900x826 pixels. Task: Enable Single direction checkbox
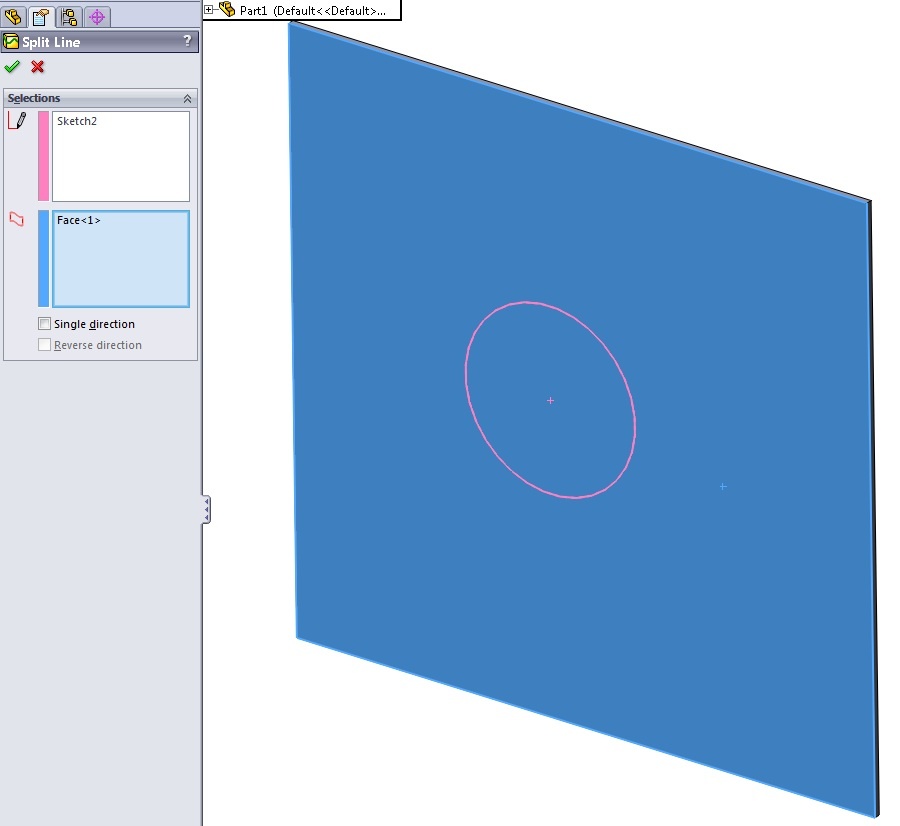tap(44, 324)
